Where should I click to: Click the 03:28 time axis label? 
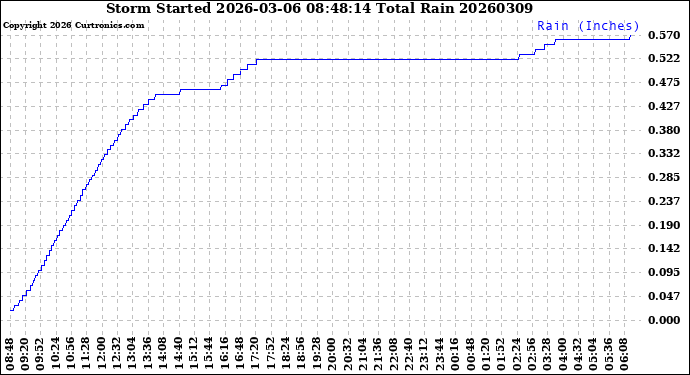tap(547, 354)
